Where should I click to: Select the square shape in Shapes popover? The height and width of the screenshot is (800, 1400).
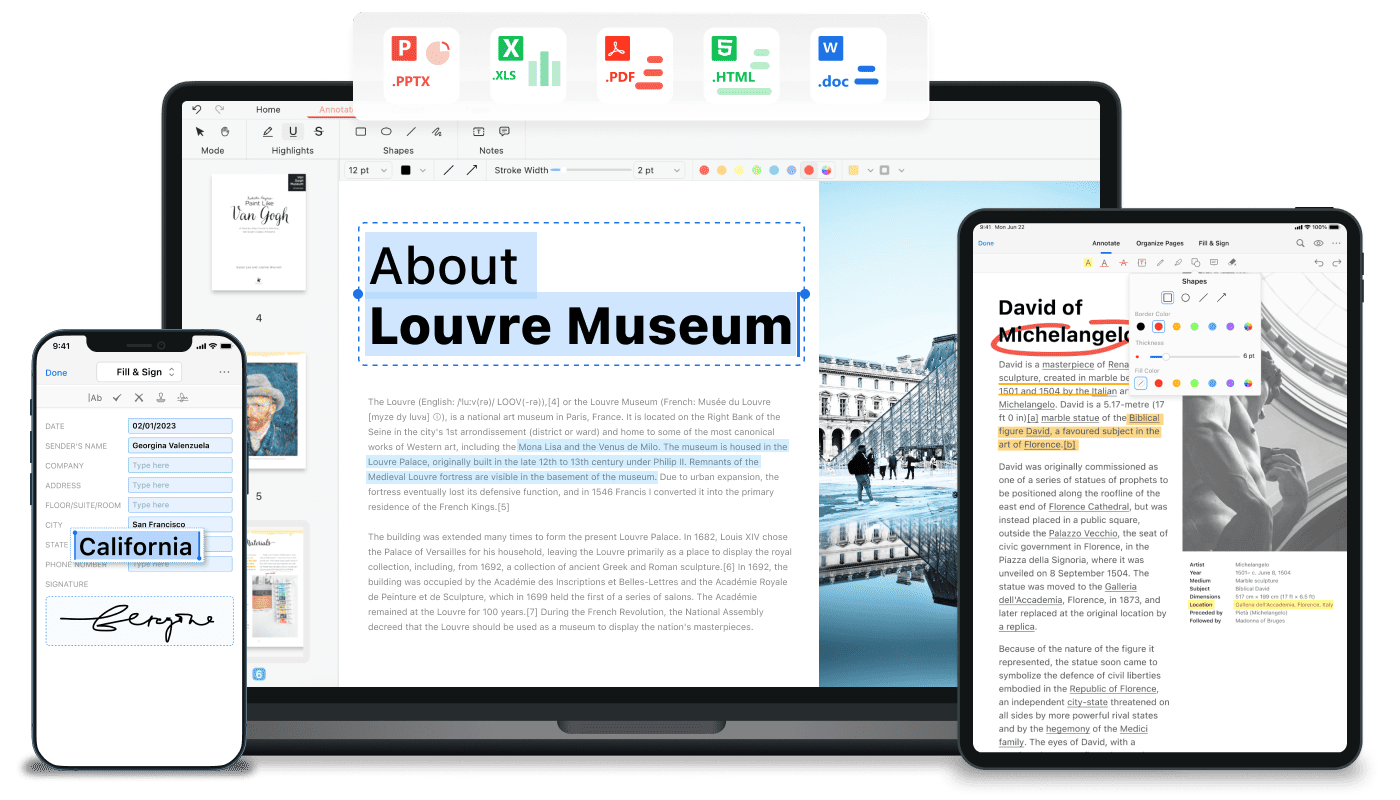coord(1167,297)
